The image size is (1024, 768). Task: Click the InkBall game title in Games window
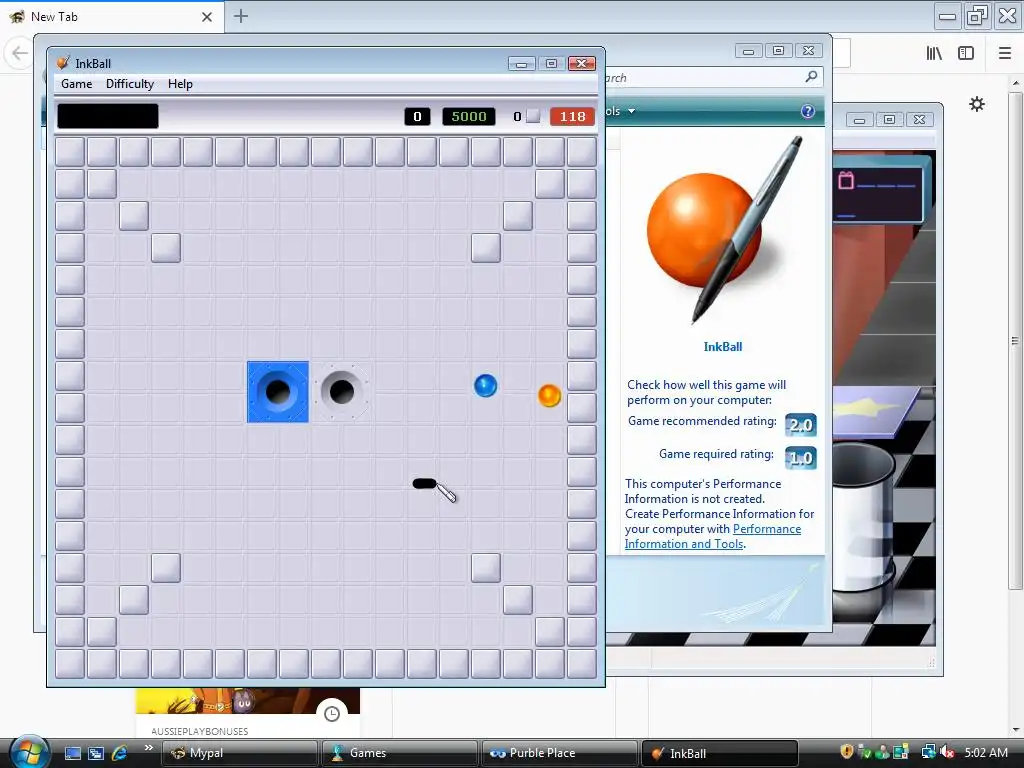pos(722,347)
